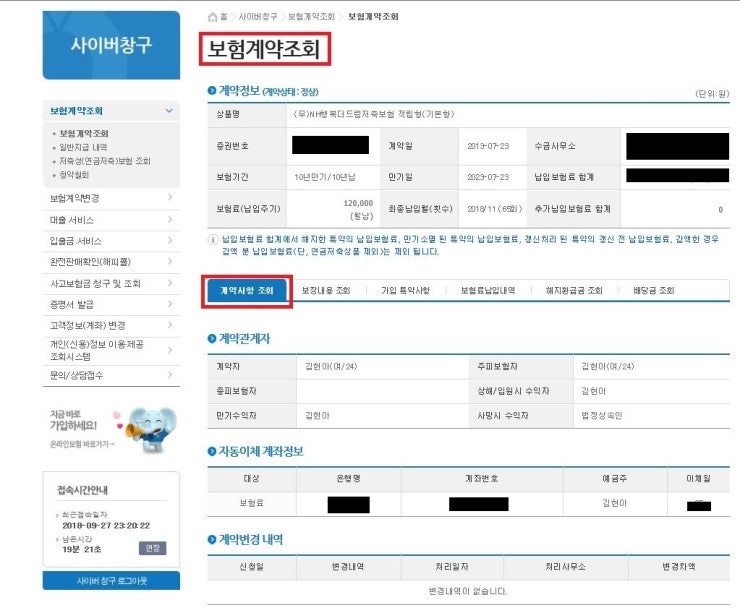Click the 처리사무소 column header
Image resolution: width=740 pixels, height=613 pixels.
coord(565,567)
